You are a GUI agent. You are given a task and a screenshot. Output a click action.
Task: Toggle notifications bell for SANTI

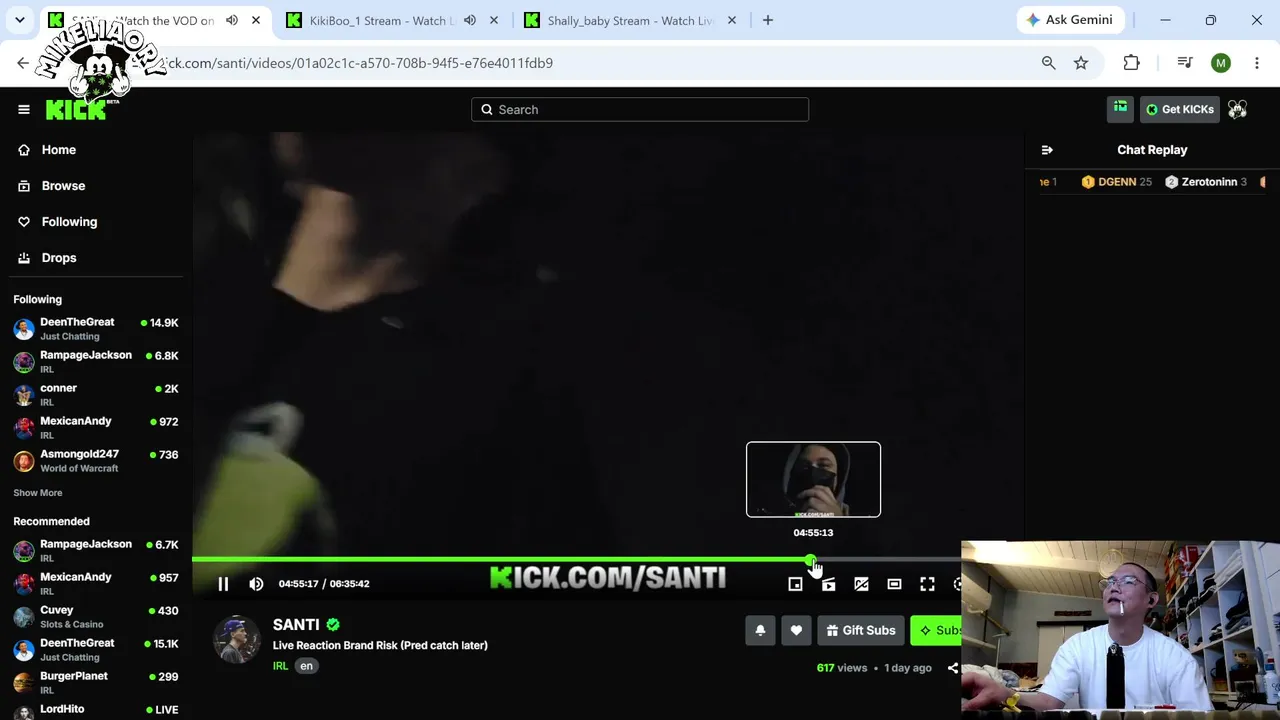coord(760,631)
